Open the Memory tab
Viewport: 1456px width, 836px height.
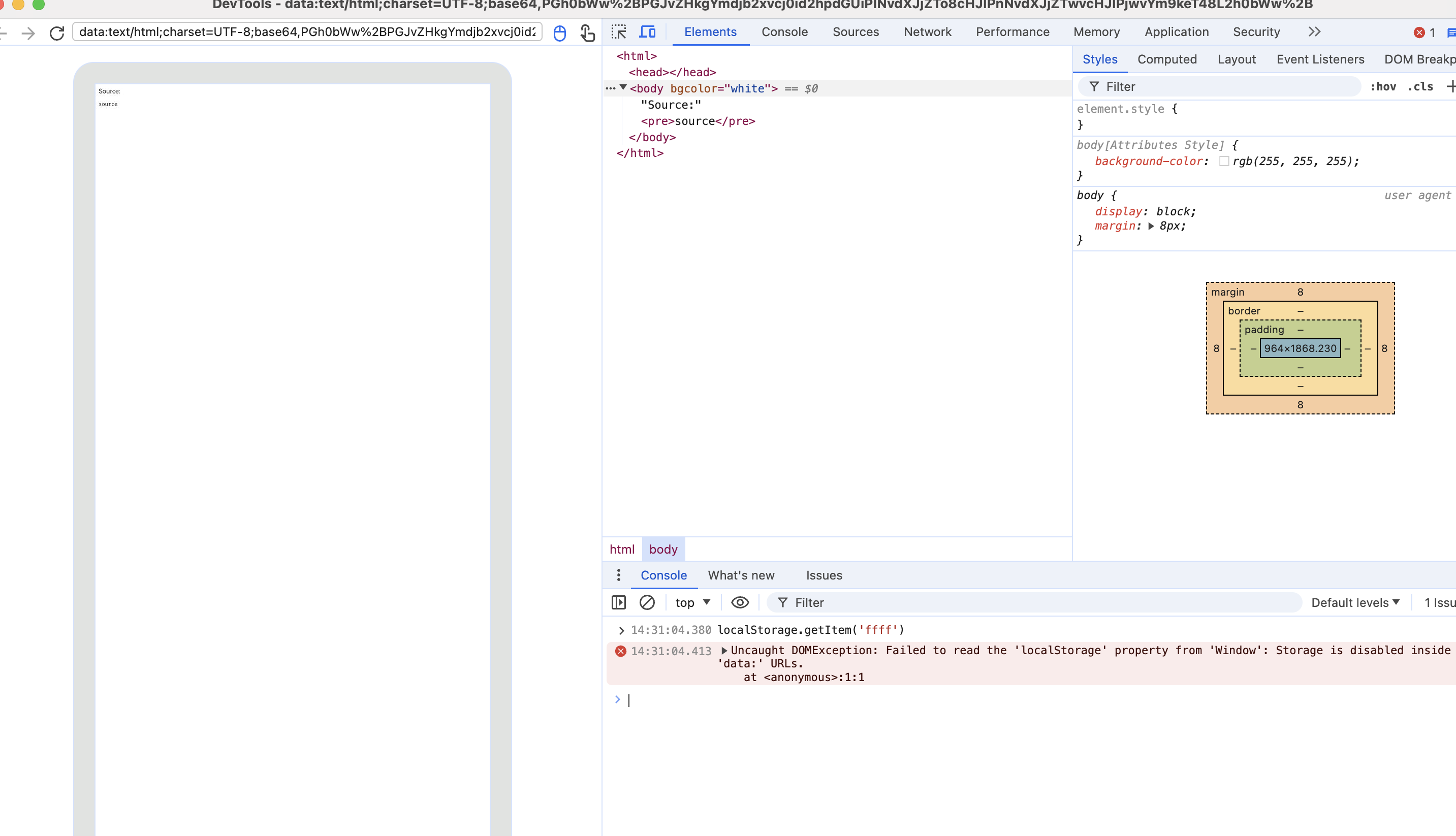pyautogui.click(x=1097, y=32)
